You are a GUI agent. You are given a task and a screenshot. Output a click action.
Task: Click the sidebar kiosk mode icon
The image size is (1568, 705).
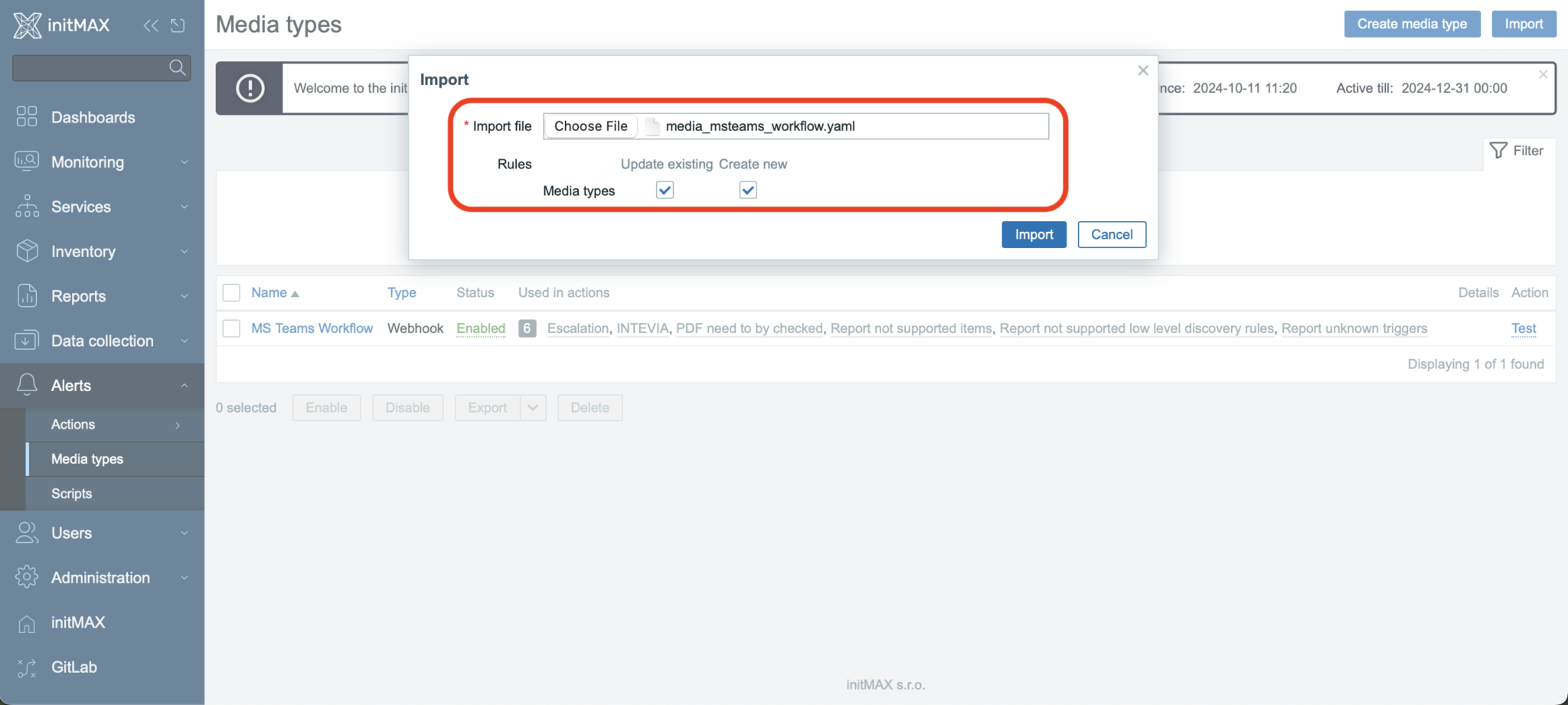178,25
